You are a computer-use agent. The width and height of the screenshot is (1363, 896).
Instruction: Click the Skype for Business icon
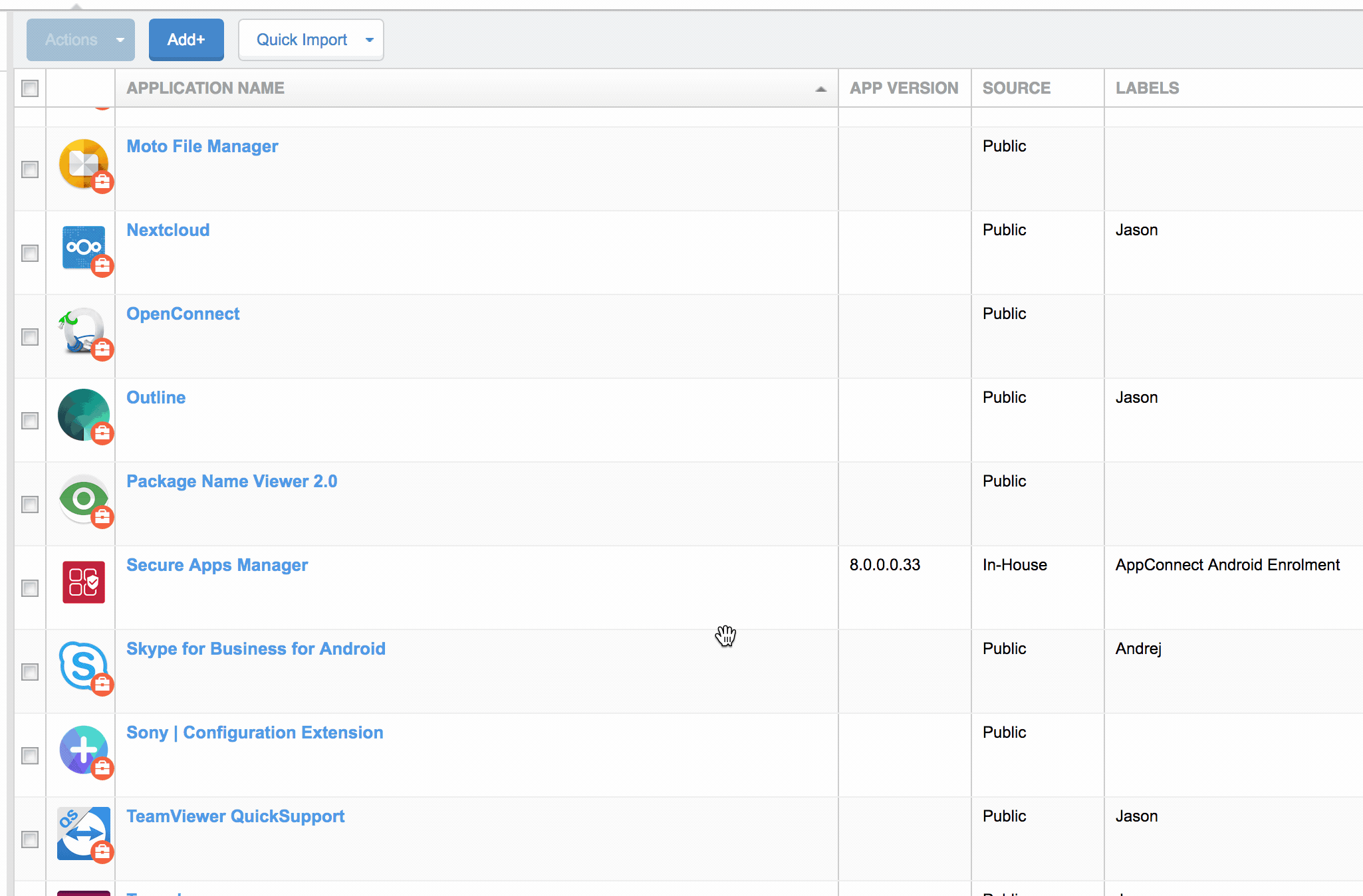(83, 665)
